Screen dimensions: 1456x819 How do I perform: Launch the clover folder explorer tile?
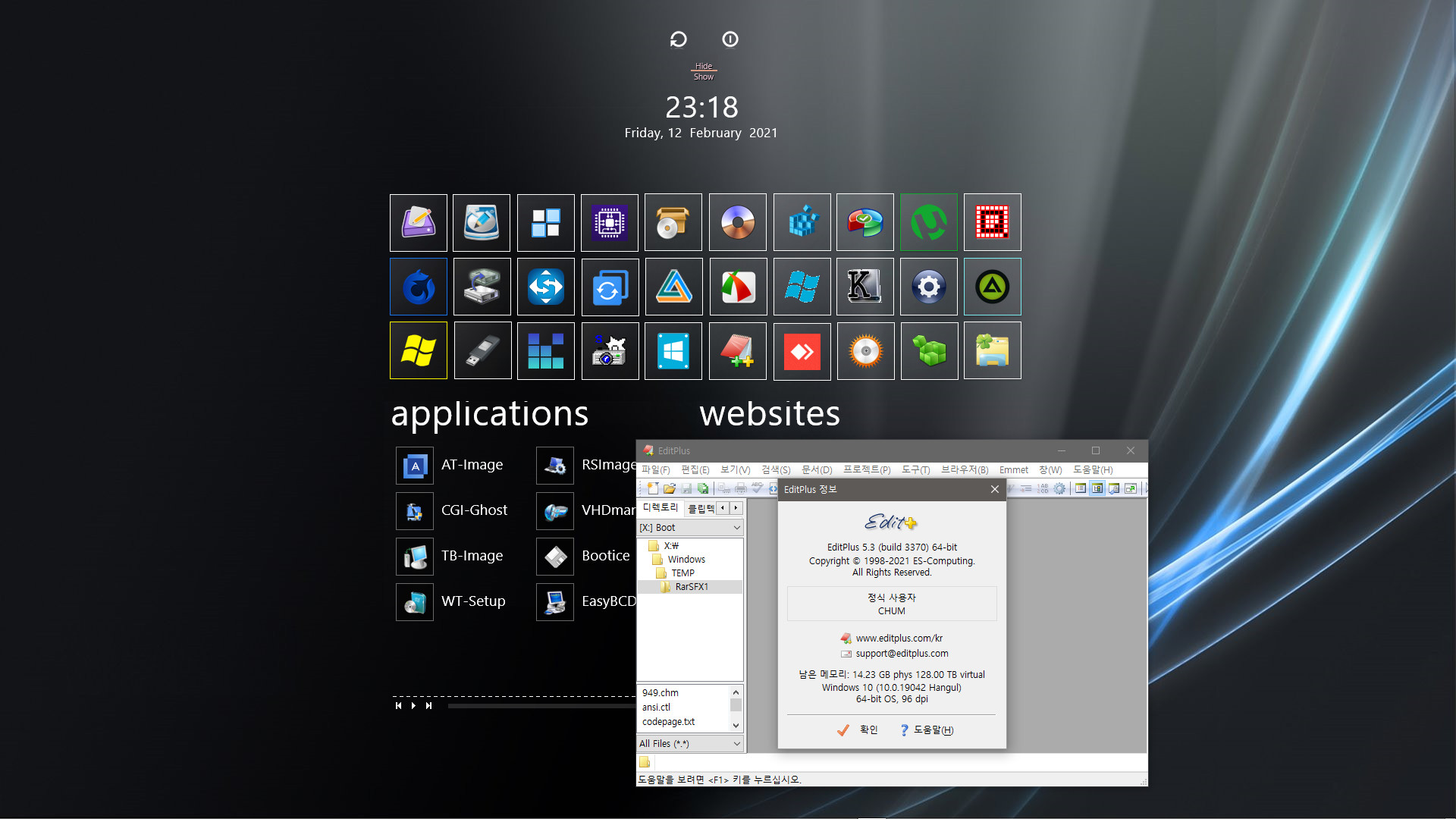(993, 350)
